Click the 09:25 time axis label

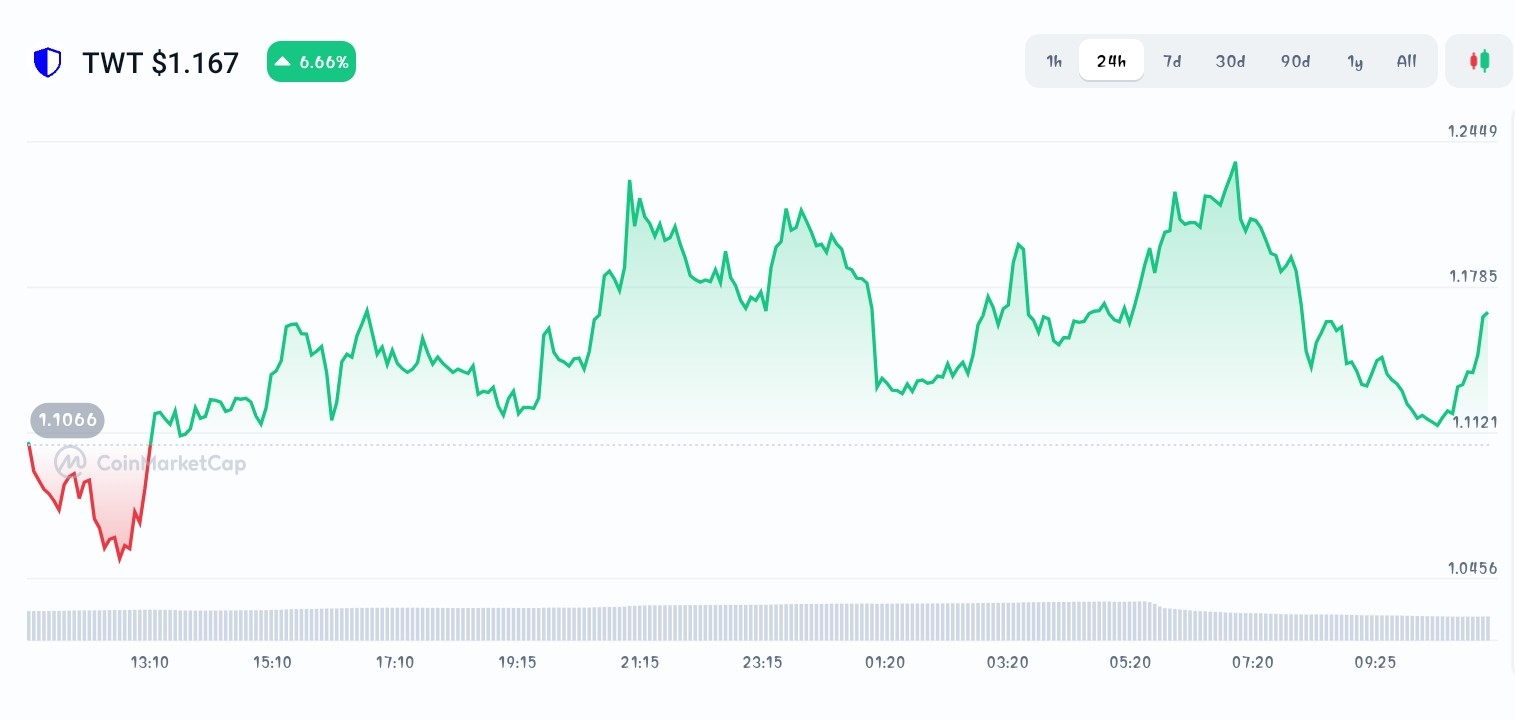pyautogui.click(x=1375, y=662)
